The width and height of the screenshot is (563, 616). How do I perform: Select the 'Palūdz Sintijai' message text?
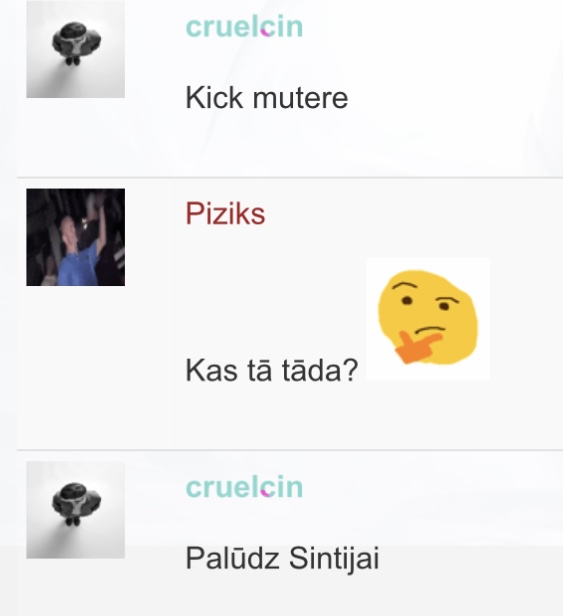282,559
